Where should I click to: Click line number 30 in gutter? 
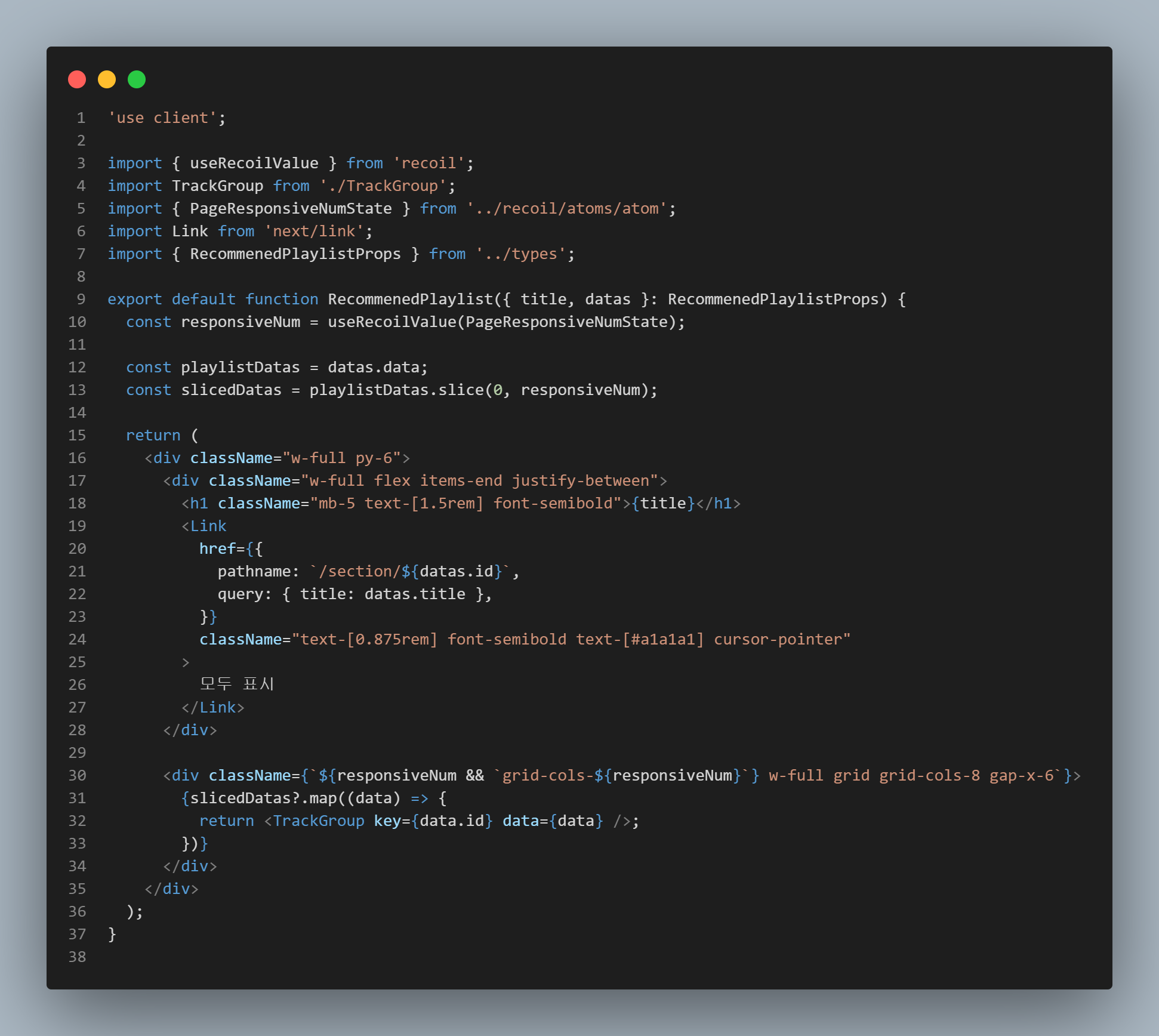77,775
